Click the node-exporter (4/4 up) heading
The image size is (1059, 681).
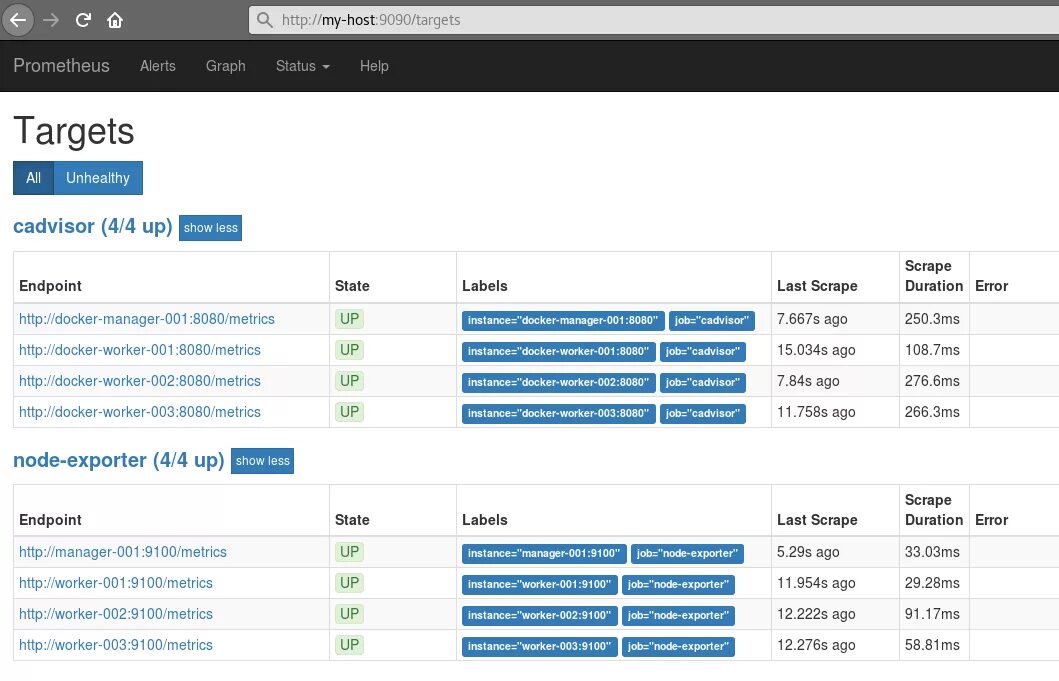click(118, 460)
